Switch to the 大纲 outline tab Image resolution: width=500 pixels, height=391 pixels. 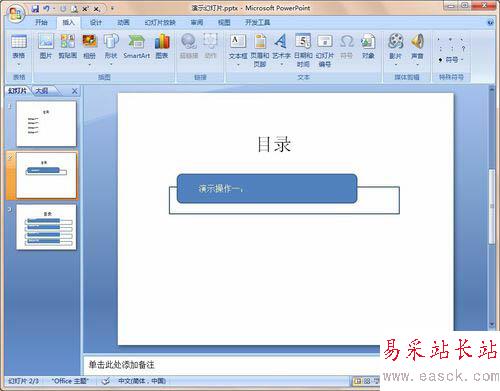point(42,91)
